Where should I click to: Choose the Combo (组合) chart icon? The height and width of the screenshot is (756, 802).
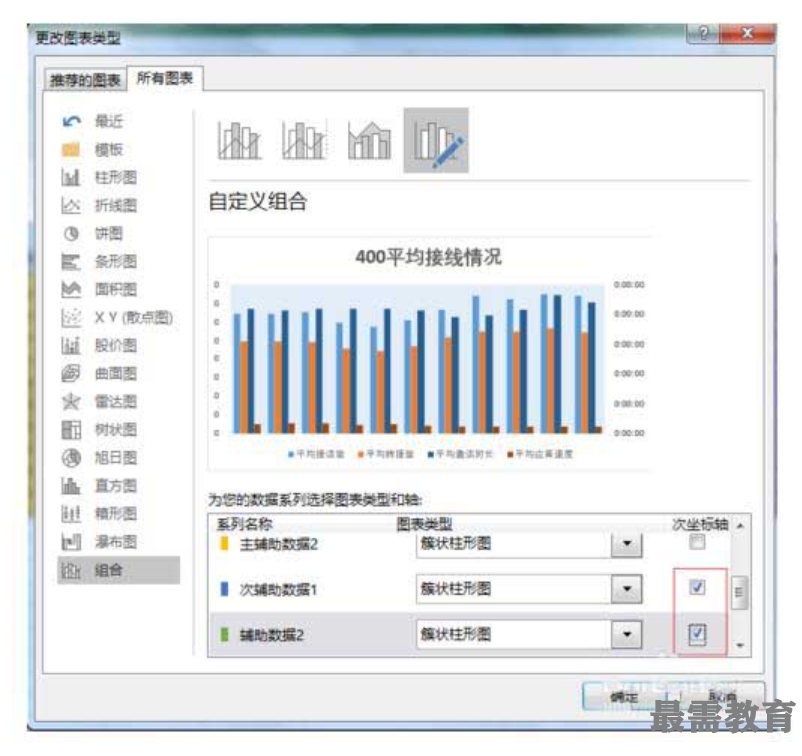click(71, 570)
